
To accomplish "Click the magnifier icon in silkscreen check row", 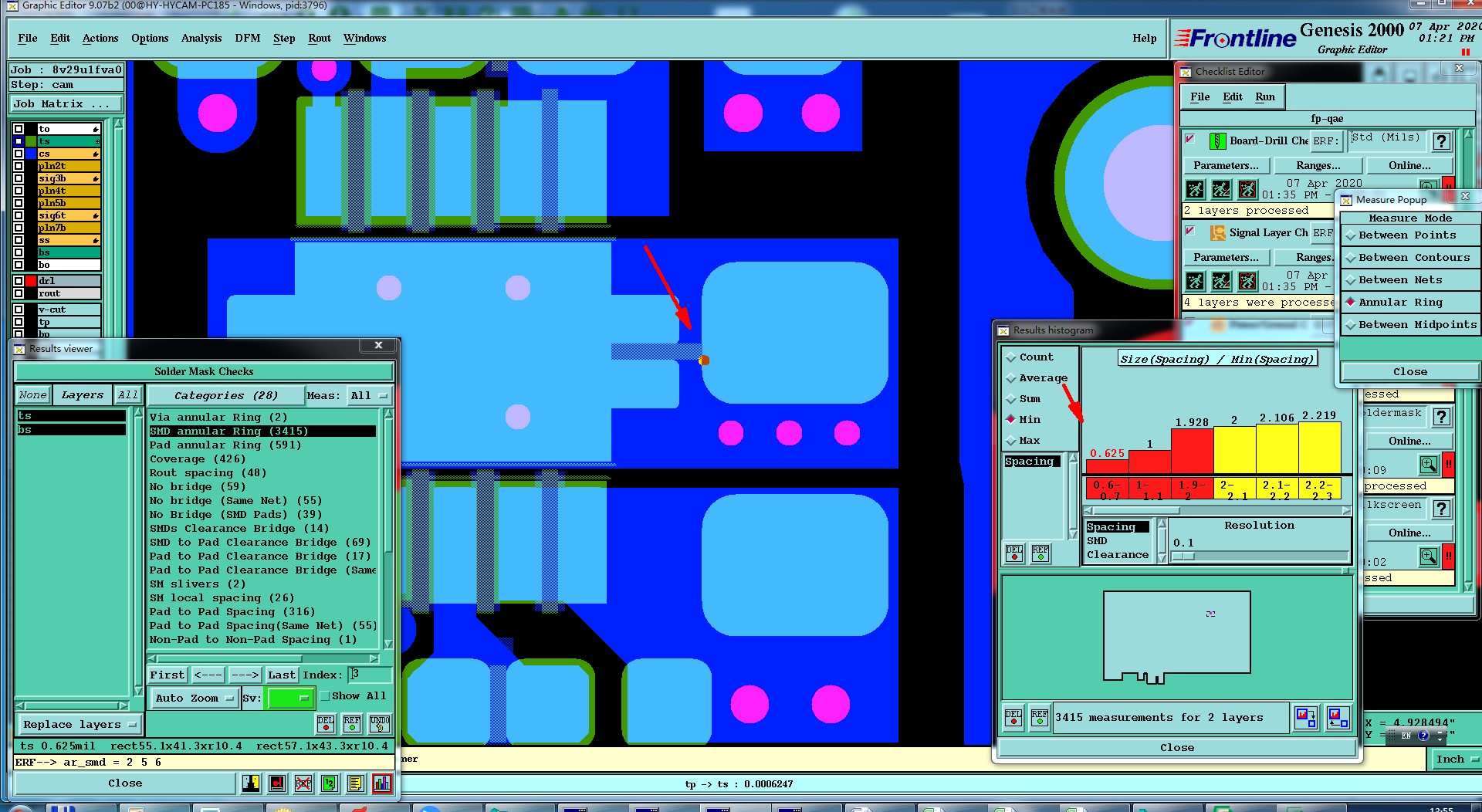I will point(1429,557).
